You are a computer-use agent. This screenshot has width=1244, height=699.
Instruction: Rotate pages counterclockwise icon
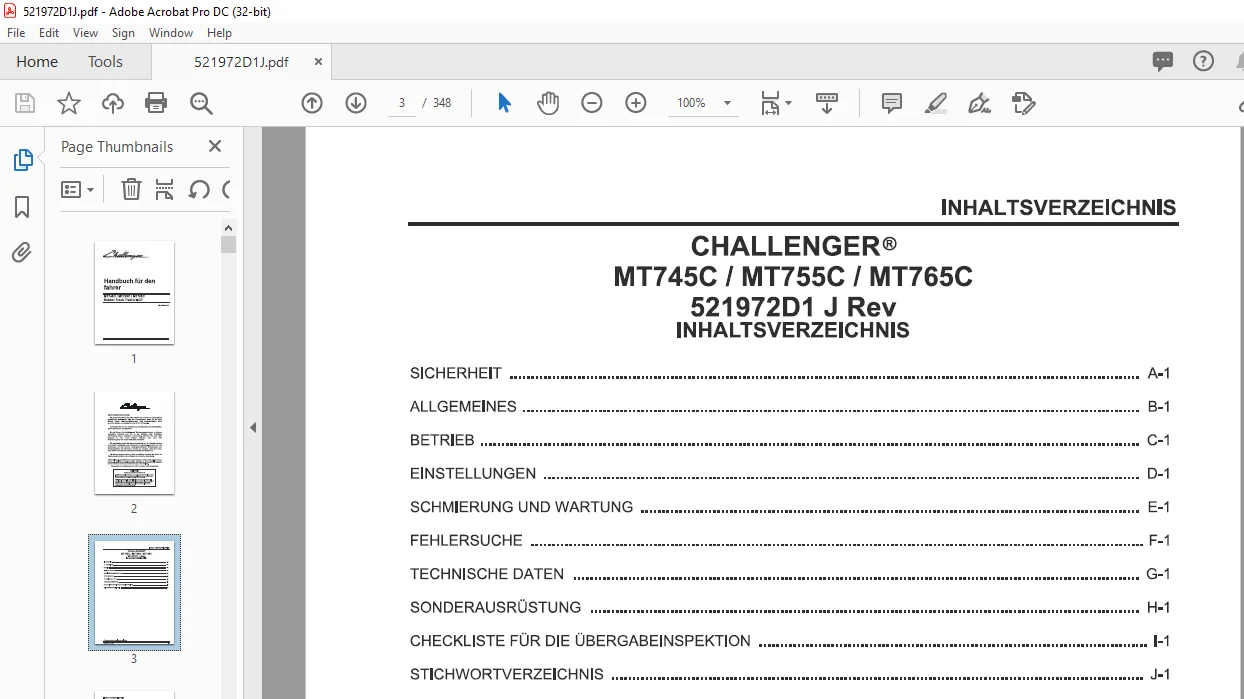(199, 189)
